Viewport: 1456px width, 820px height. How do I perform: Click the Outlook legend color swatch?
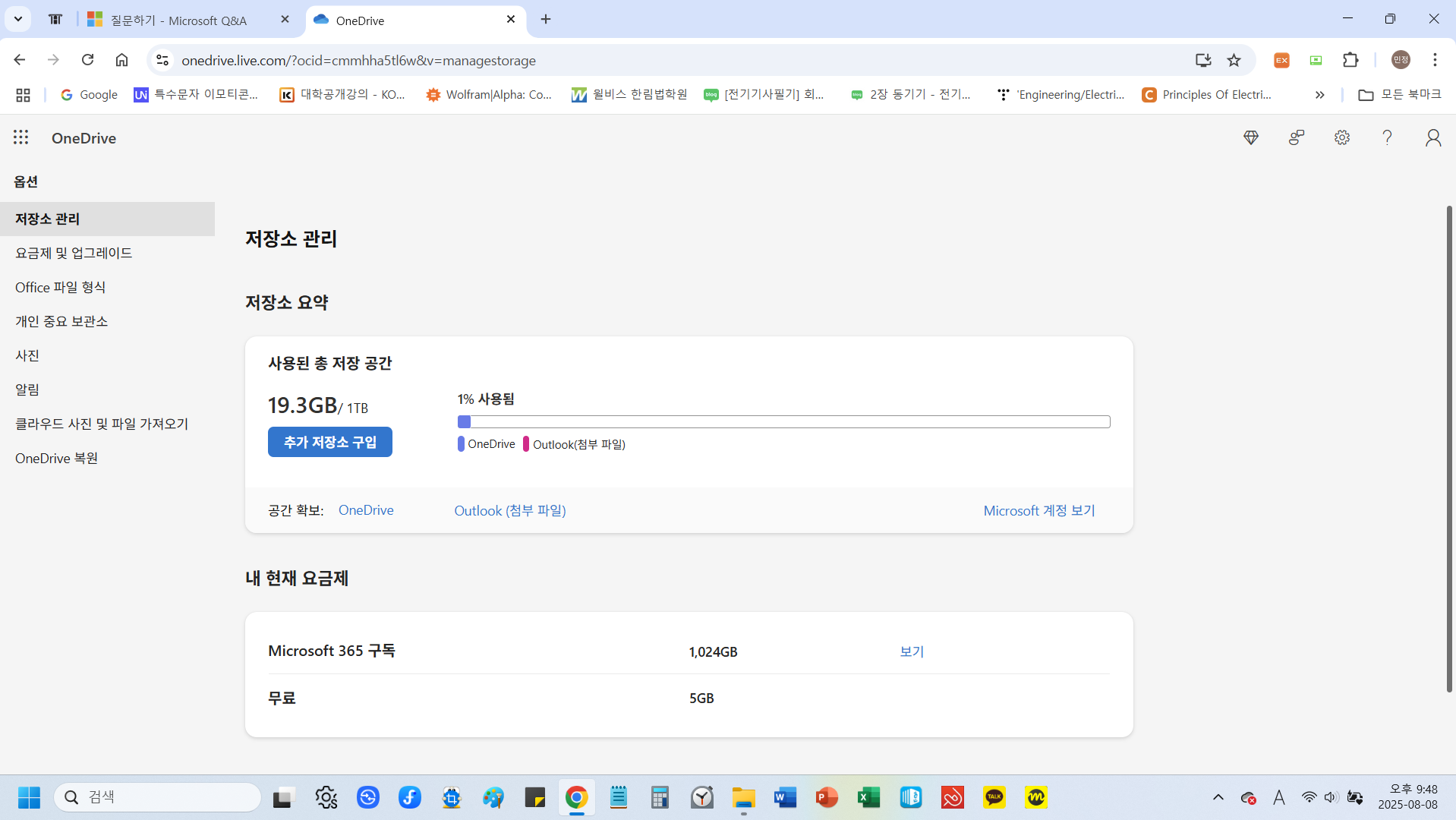pyautogui.click(x=525, y=444)
